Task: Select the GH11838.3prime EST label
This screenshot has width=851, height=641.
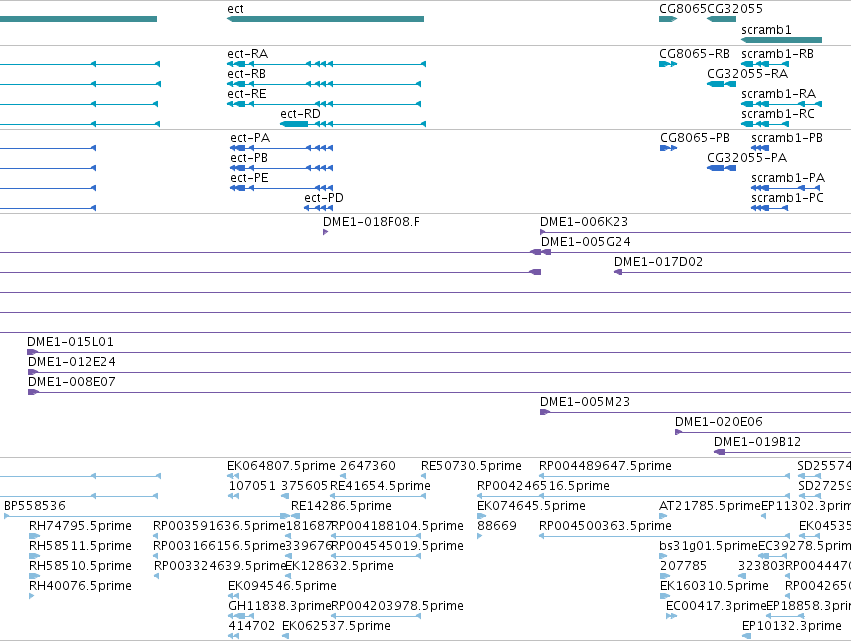Action: point(280,606)
